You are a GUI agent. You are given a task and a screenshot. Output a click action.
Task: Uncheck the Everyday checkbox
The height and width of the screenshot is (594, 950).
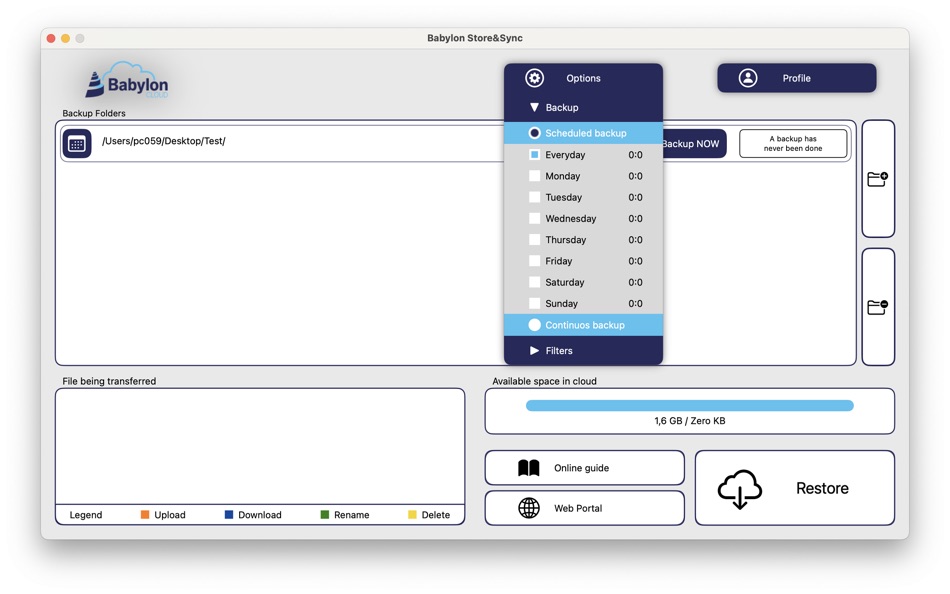point(534,155)
